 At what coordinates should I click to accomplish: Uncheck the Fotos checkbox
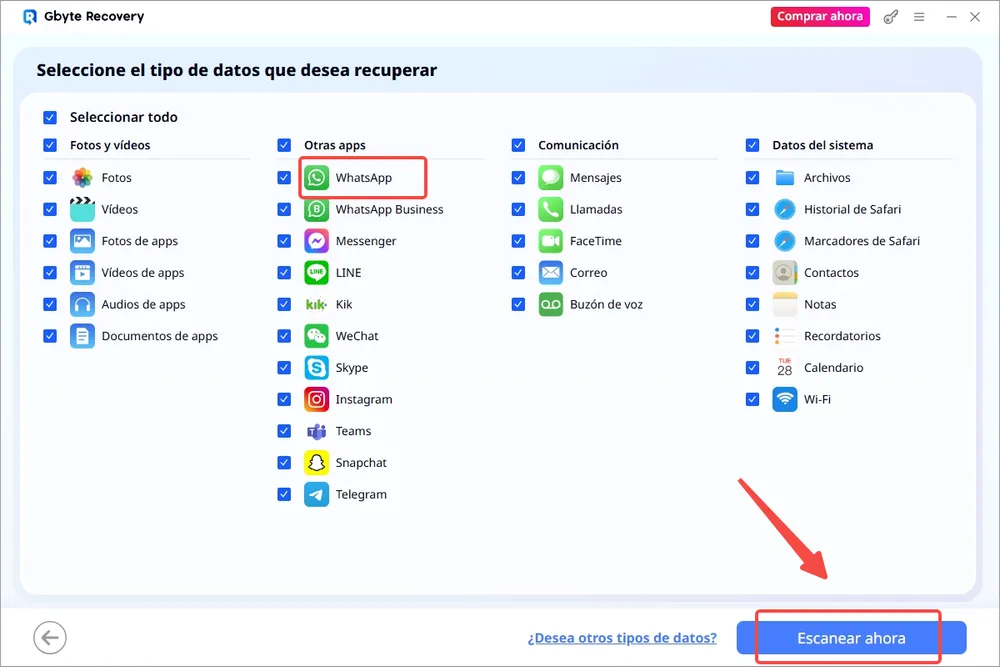tap(50, 178)
